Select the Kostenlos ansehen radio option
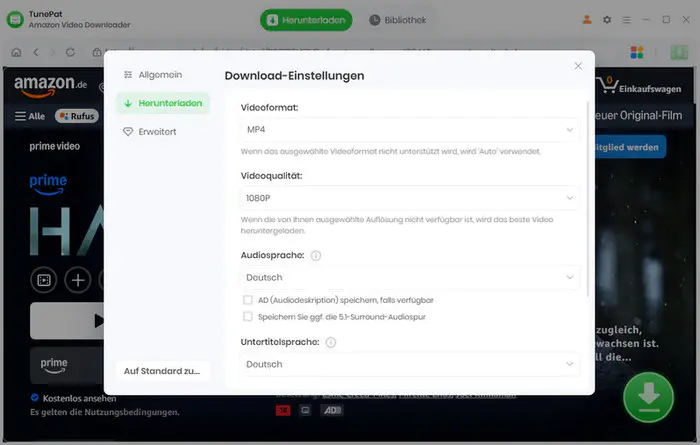 [34, 397]
